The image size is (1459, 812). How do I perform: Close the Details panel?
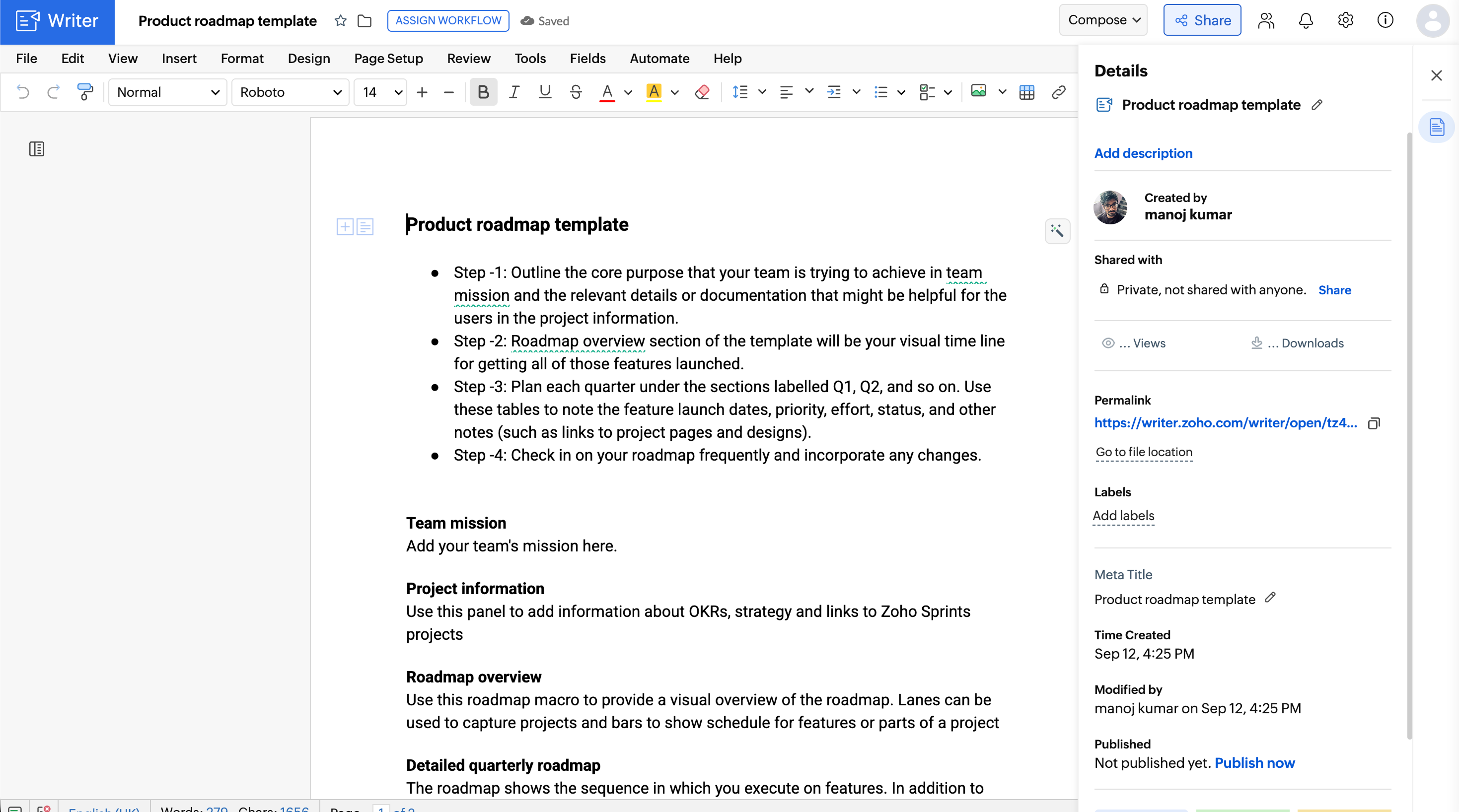[1436, 75]
